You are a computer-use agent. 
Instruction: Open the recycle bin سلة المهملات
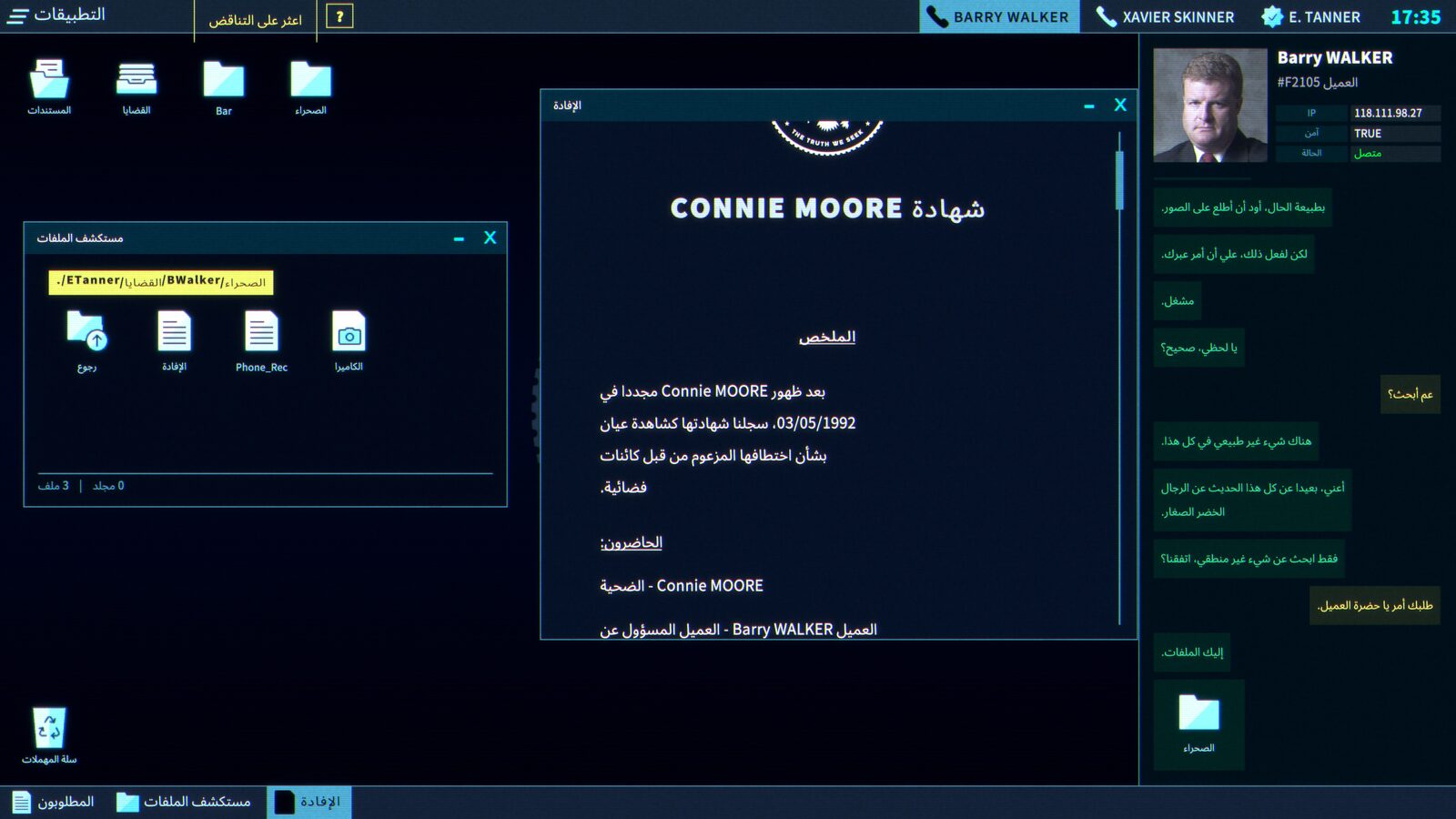[49, 735]
